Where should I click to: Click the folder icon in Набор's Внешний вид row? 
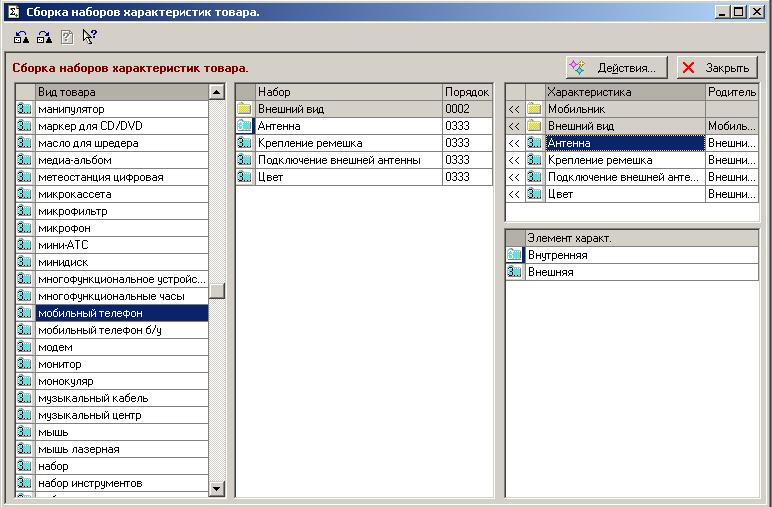pyautogui.click(x=244, y=109)
